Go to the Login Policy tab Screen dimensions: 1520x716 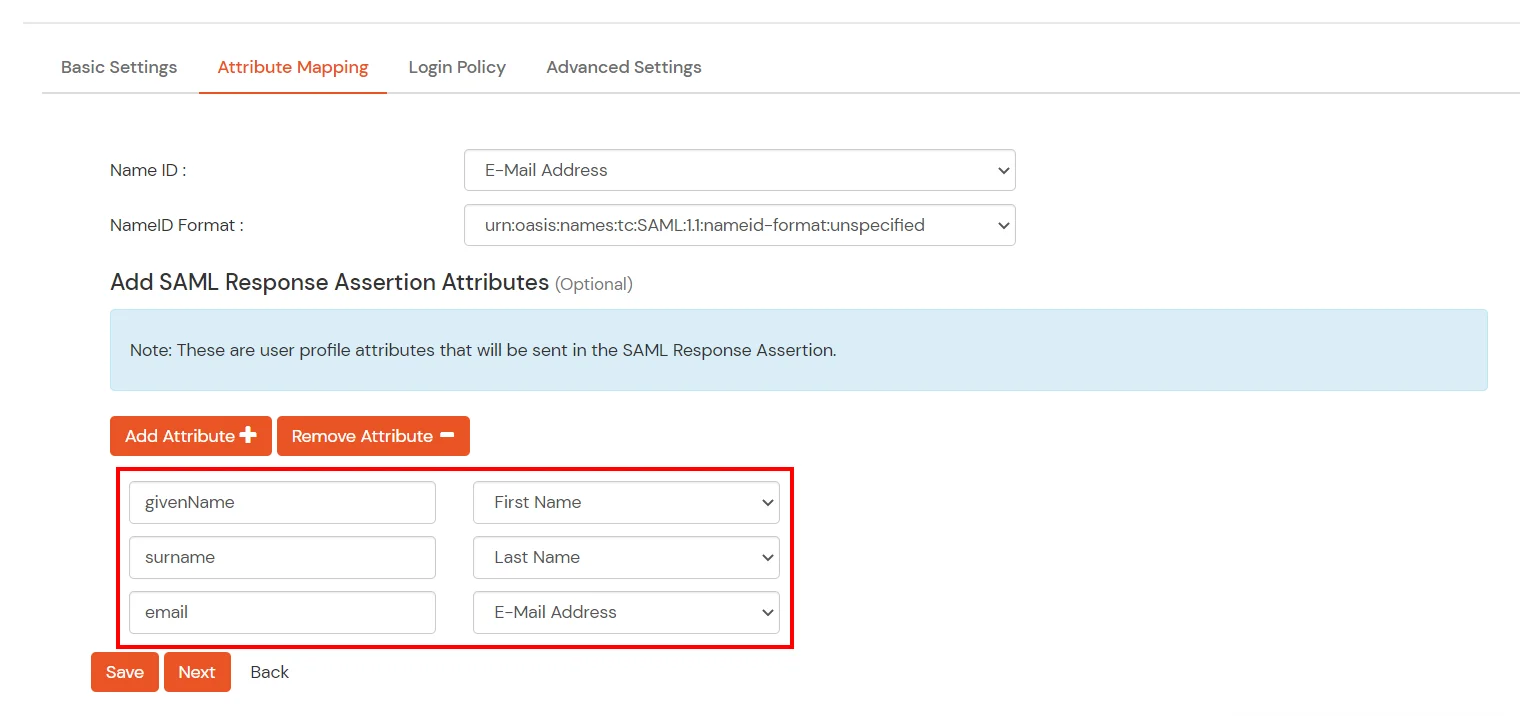(457, 67)
